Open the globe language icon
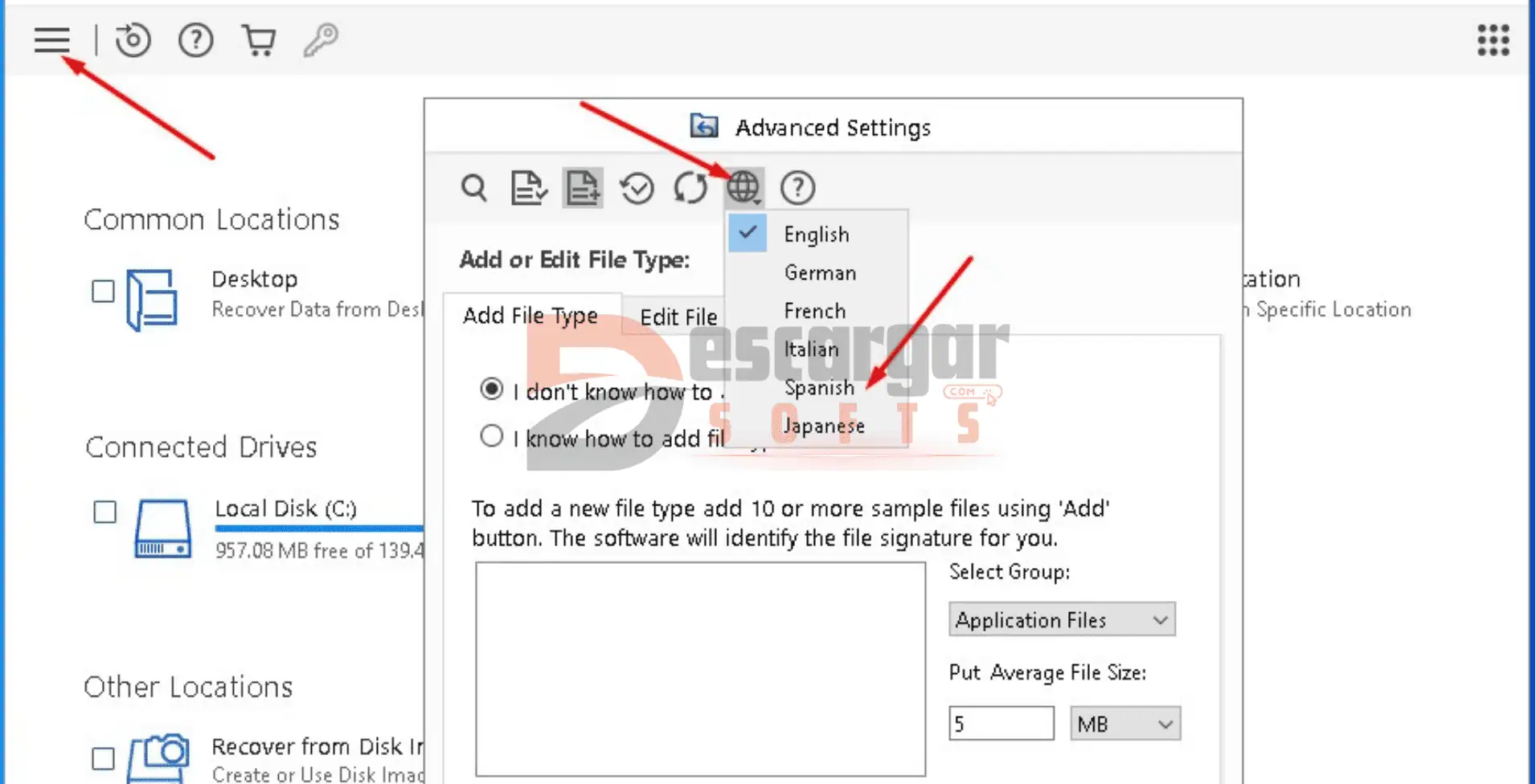1536x784 pixels. pos(743,188)
